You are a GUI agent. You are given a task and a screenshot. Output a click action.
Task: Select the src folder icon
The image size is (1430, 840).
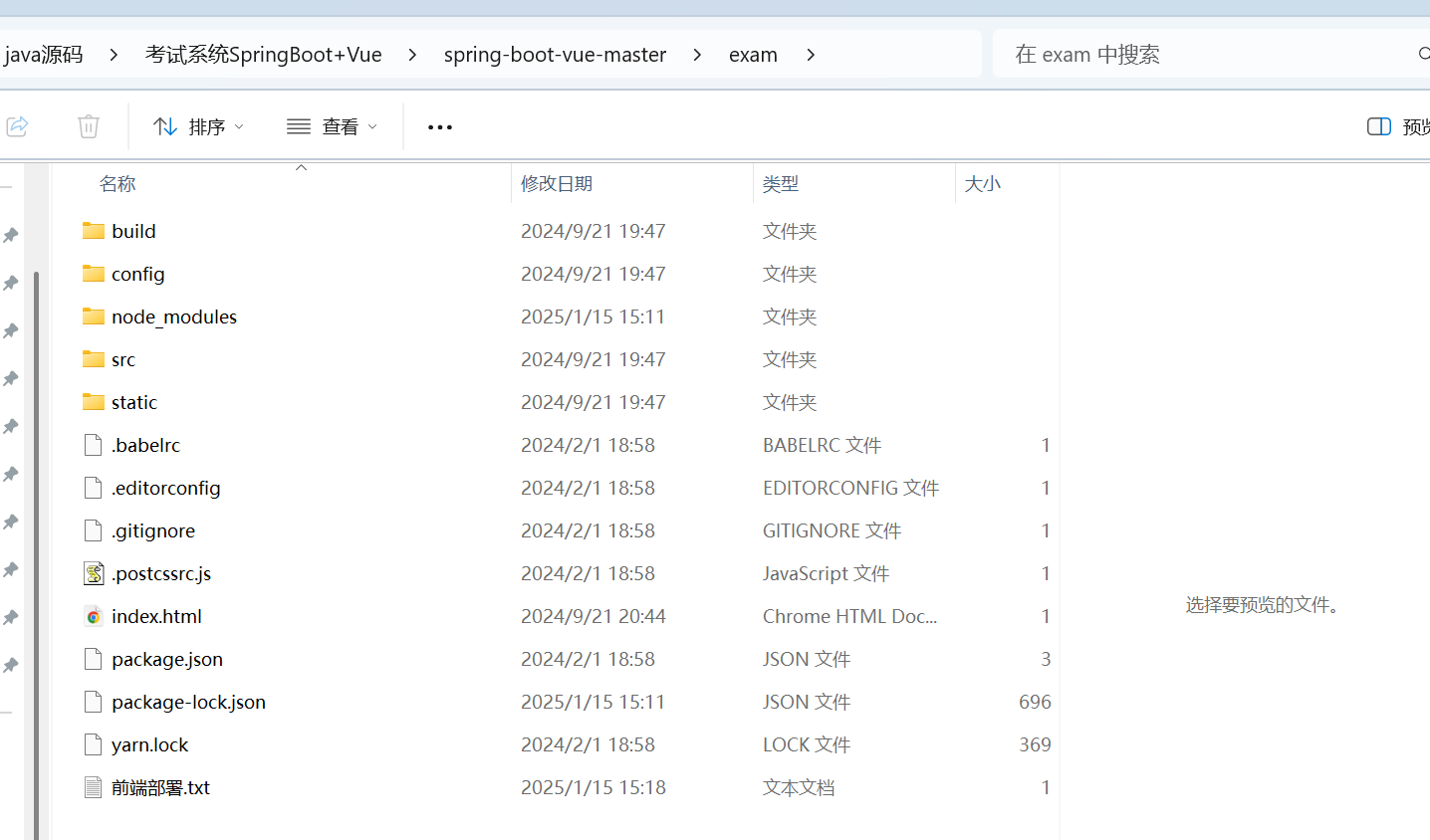pos(94,359)
